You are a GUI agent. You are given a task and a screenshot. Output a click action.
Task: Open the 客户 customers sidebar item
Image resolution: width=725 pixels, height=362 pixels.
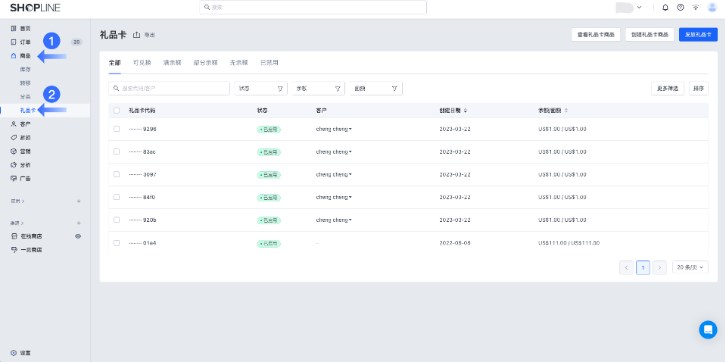(25, 124)
